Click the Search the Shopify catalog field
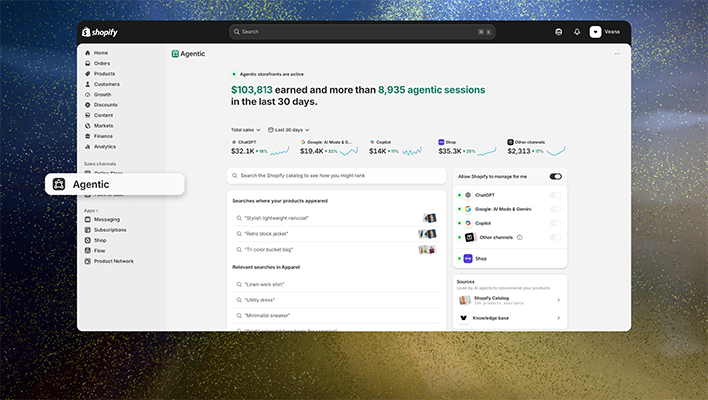 (x=336, y=176)
